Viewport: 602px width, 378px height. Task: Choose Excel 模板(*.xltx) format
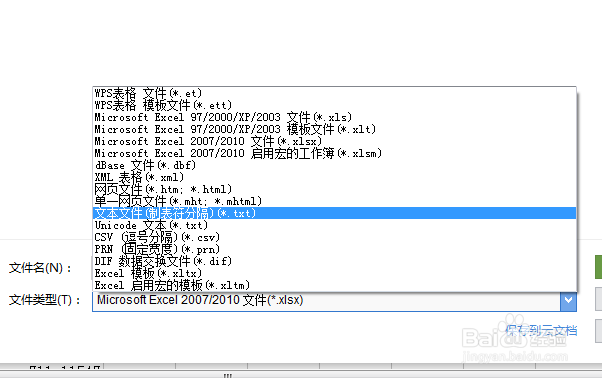pyautogui.click(x=334, y=273)
